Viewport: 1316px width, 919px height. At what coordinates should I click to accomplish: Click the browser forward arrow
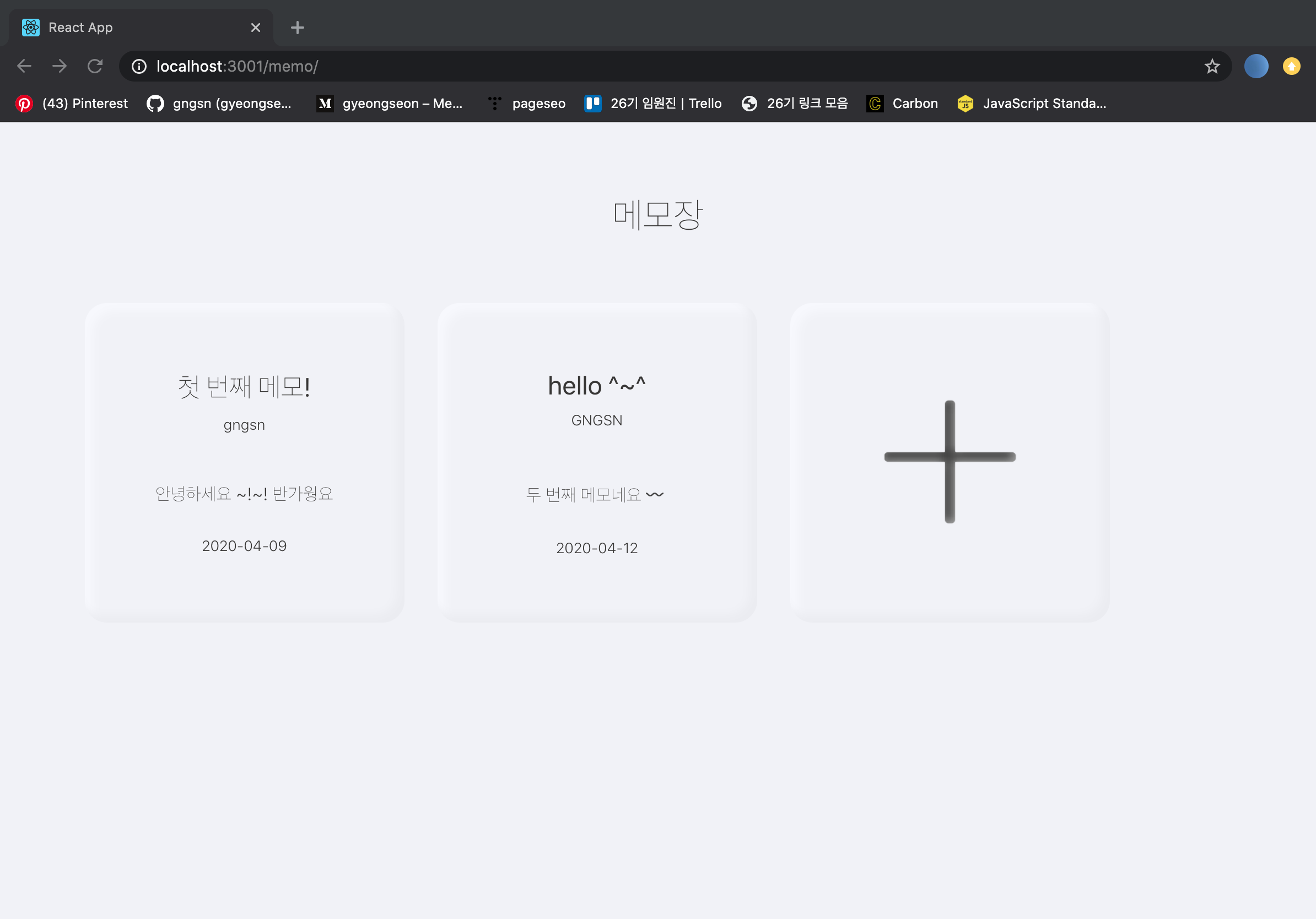pyautogui.click(x=60, y=67)
